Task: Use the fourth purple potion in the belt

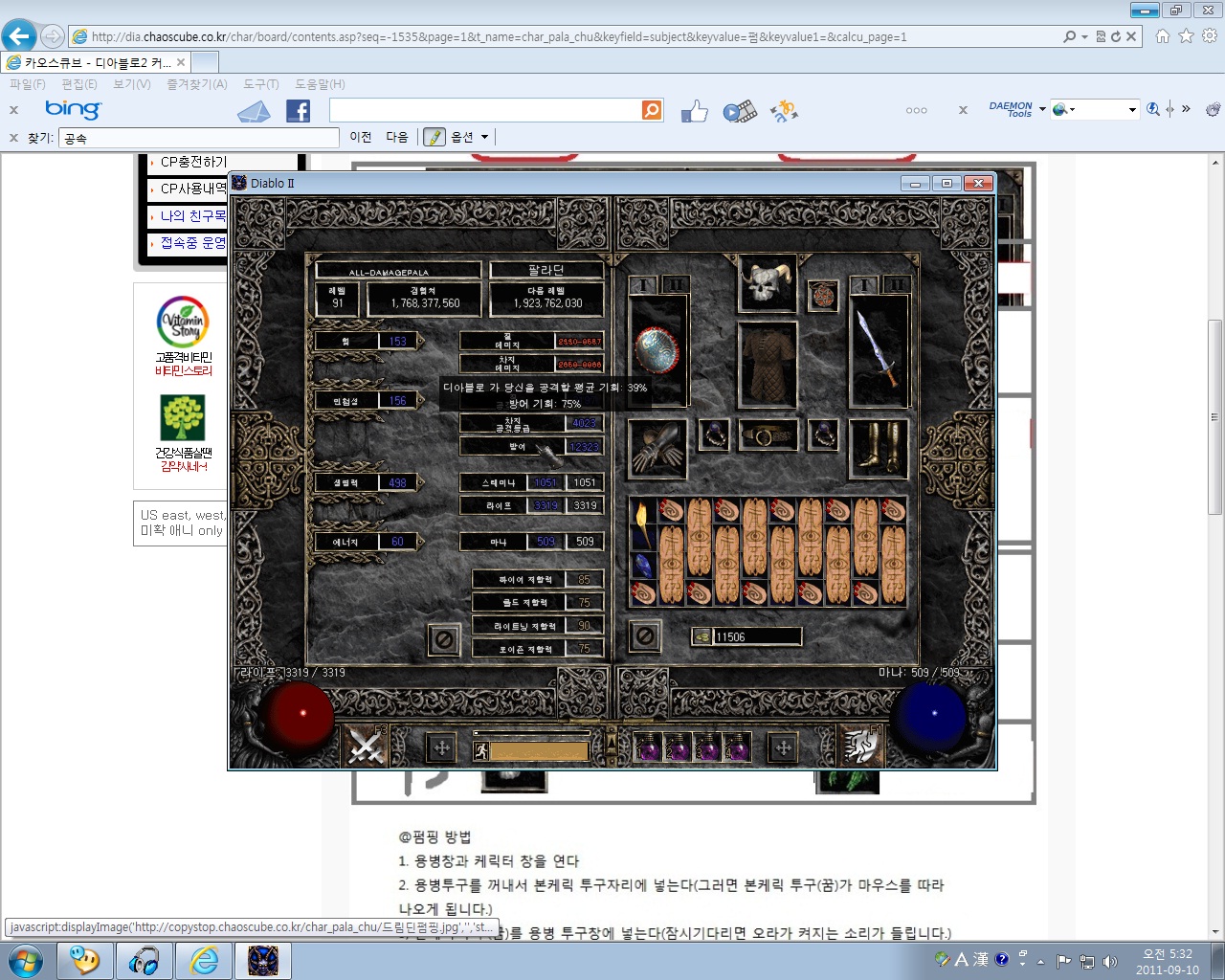Action: pos(737,746)
